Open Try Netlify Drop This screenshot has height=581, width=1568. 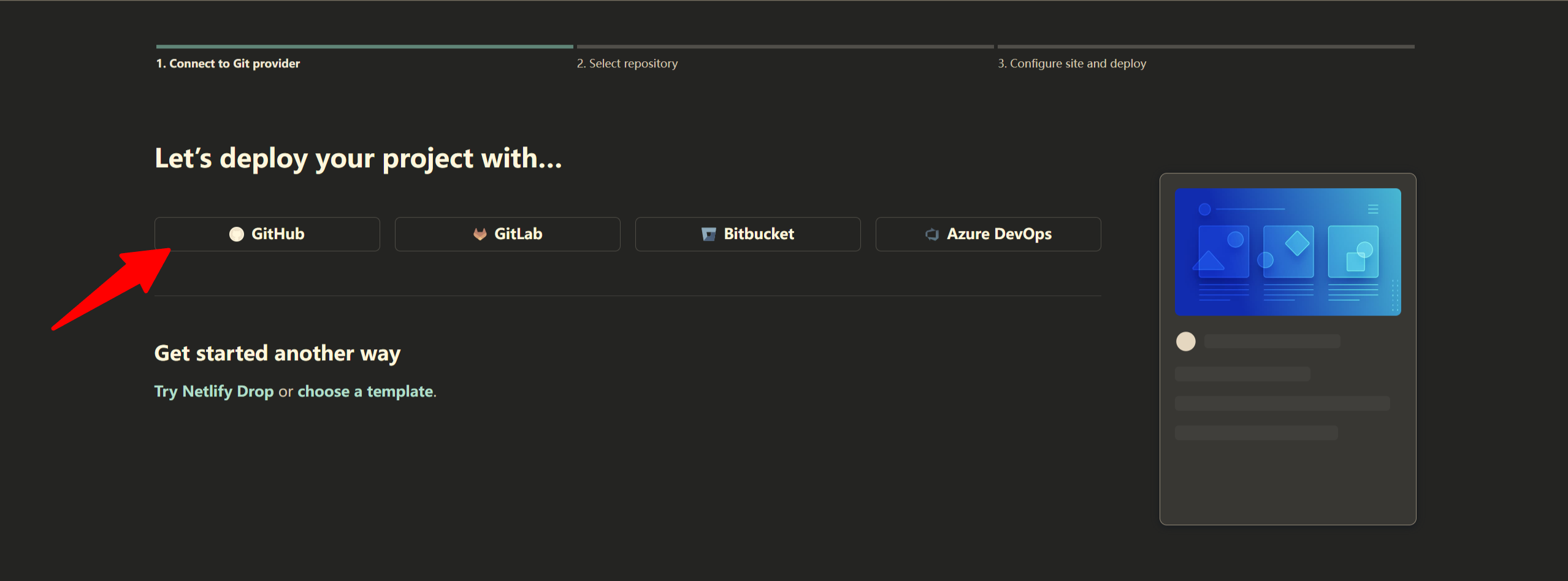[x=213, y=391]
